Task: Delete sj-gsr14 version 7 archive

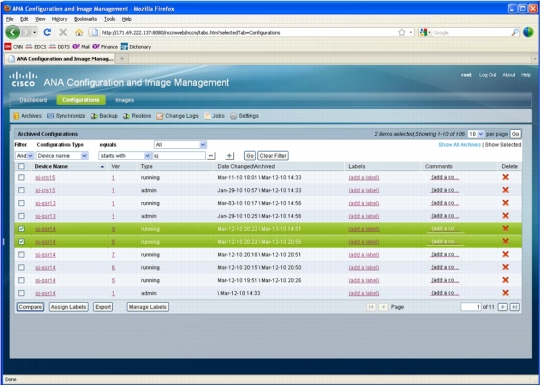Action: (x=505, y=254)
